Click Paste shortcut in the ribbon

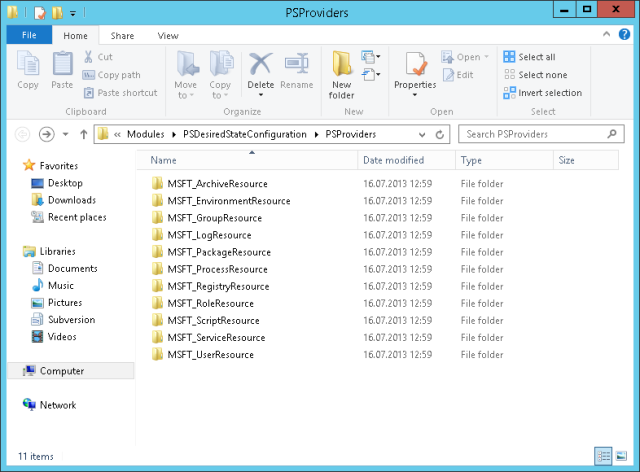tap(120, 93)
